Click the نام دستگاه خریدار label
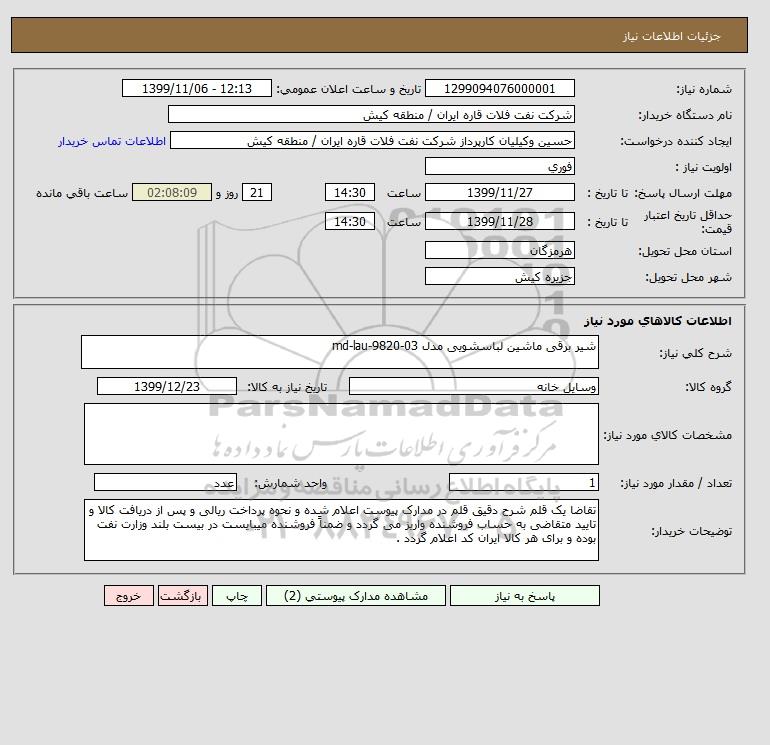This screenshot has width=770, height=745. [685, 115]
